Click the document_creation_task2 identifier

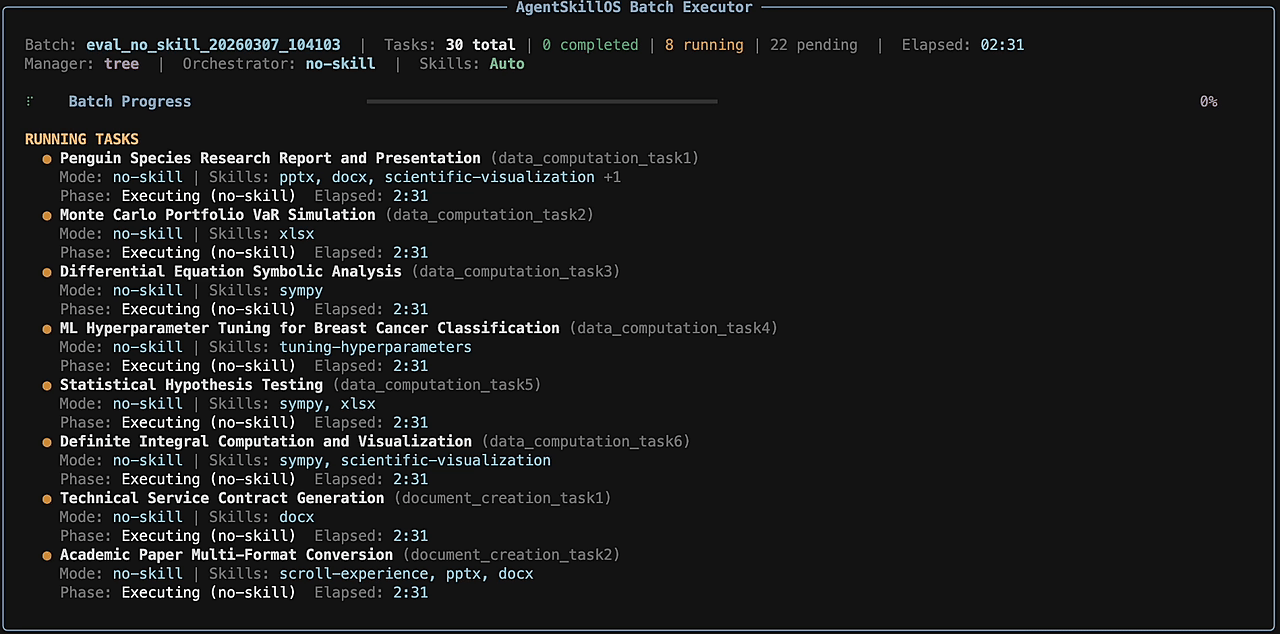pyautogui.click(x=511, y=555)
